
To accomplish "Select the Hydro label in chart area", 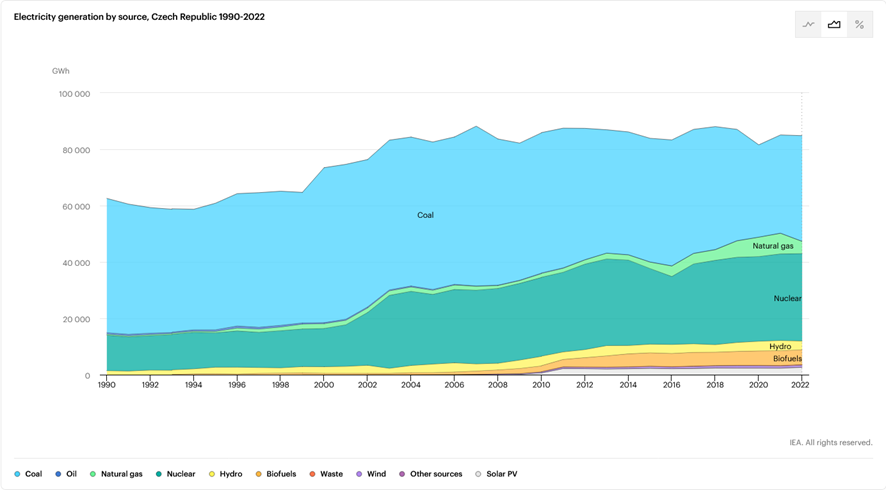I will 780,347.
